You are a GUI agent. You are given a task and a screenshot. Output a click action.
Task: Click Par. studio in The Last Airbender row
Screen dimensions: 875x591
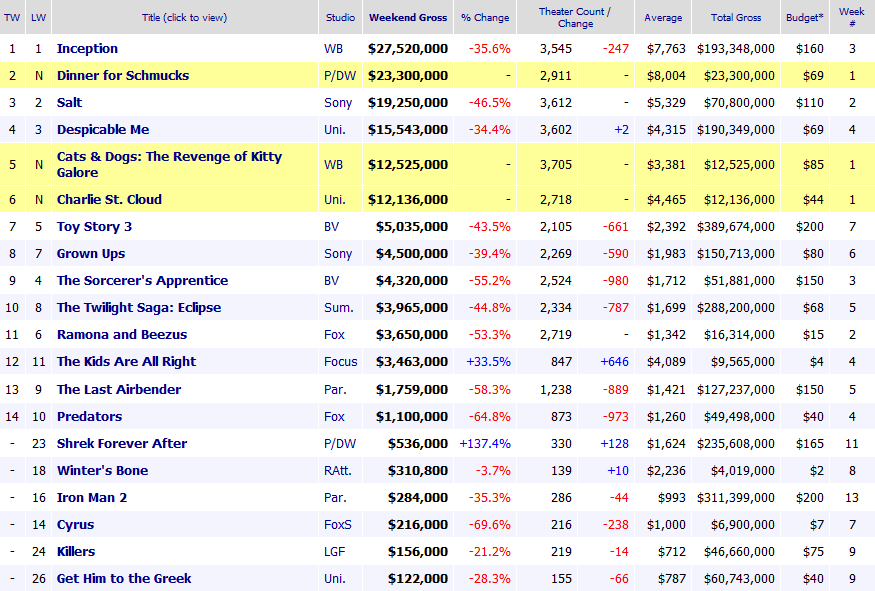tap(335, 390)
